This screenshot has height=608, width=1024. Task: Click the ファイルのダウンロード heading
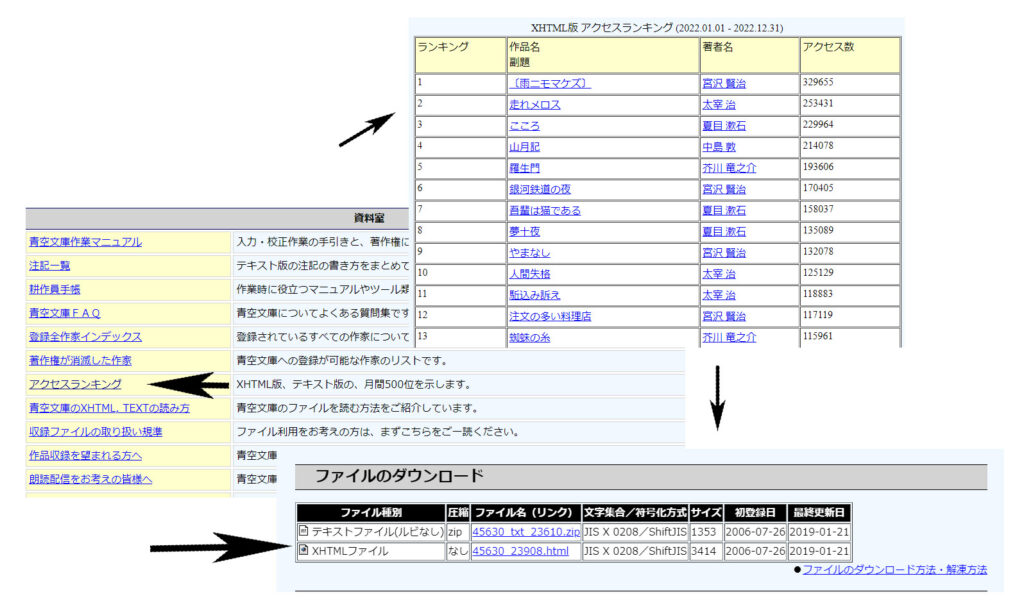(x=399, y=475)
